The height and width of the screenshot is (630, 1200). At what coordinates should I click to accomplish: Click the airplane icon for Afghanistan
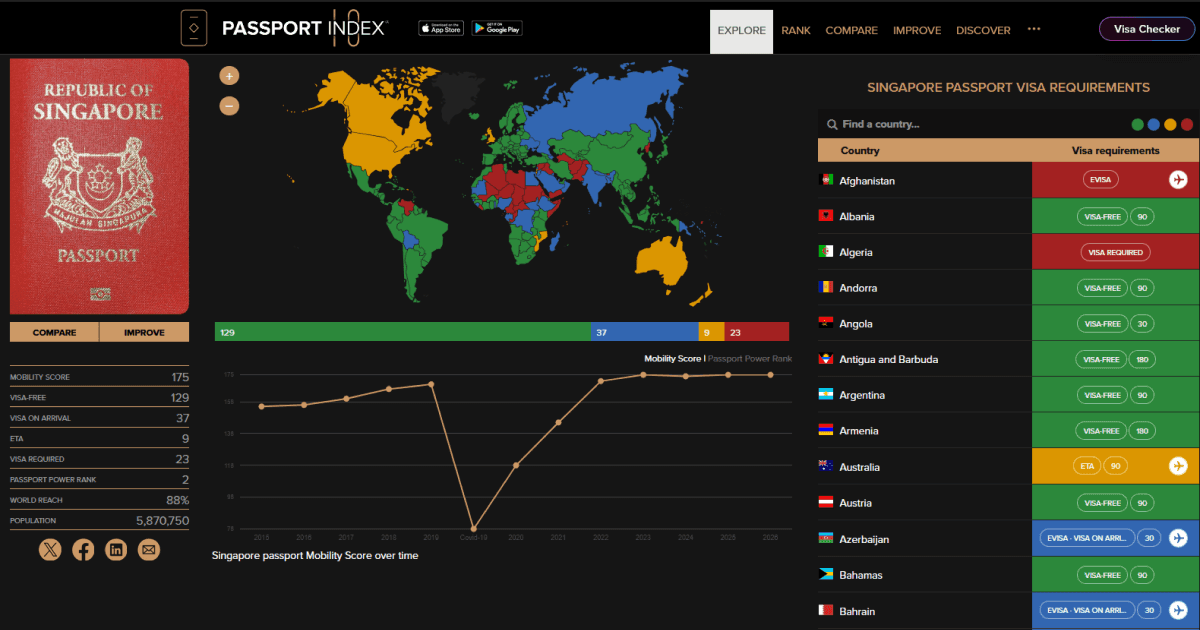(x=1178, y=180)
